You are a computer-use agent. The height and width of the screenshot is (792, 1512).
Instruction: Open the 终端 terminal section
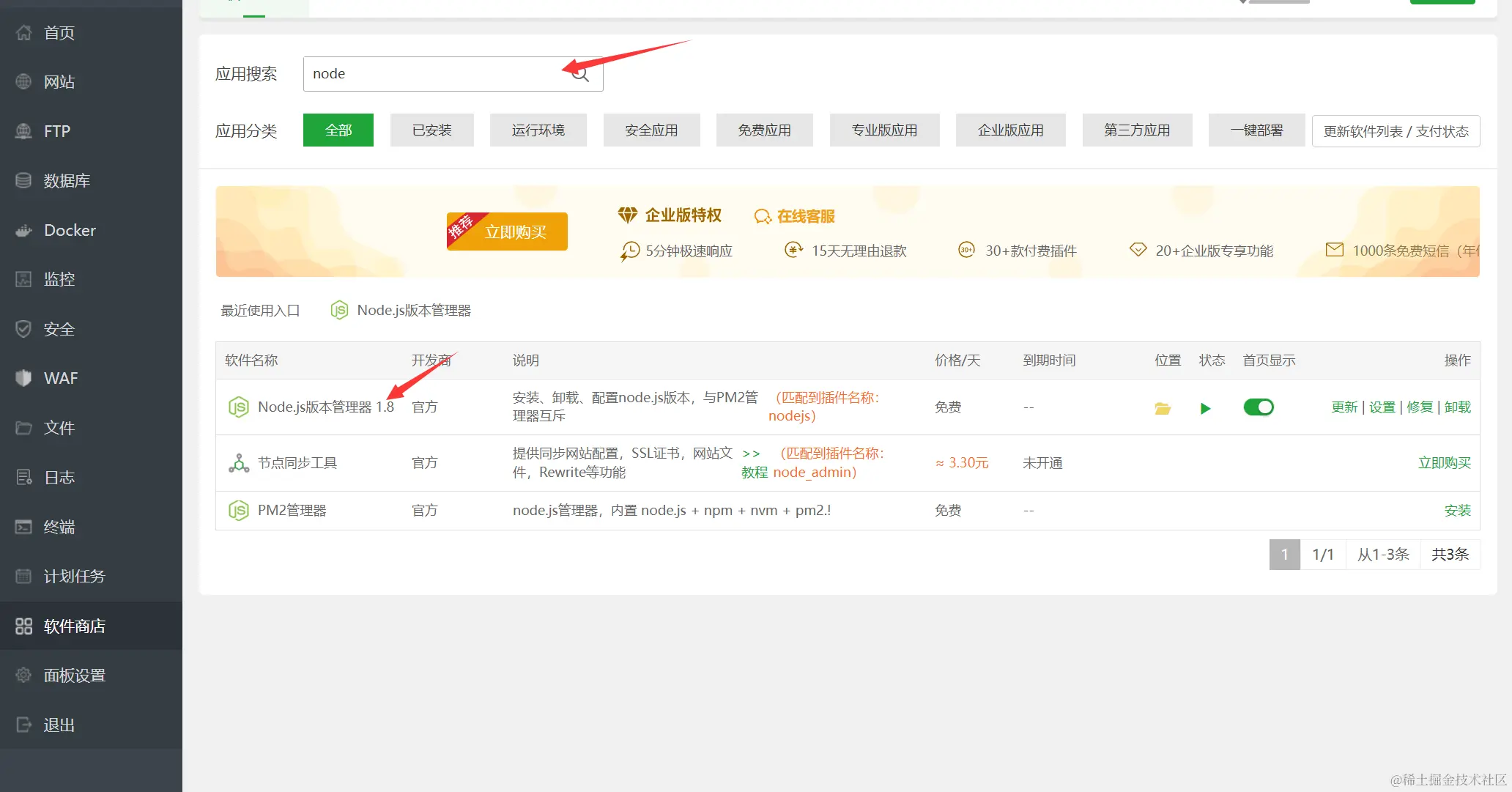click(x=59, y=527)
